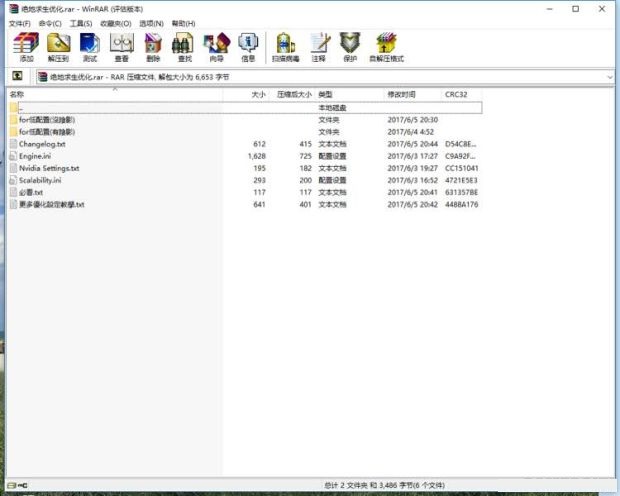The image size is (620, 496).
Task: Maximize the WinRAR window
Action: click(576, 9)
